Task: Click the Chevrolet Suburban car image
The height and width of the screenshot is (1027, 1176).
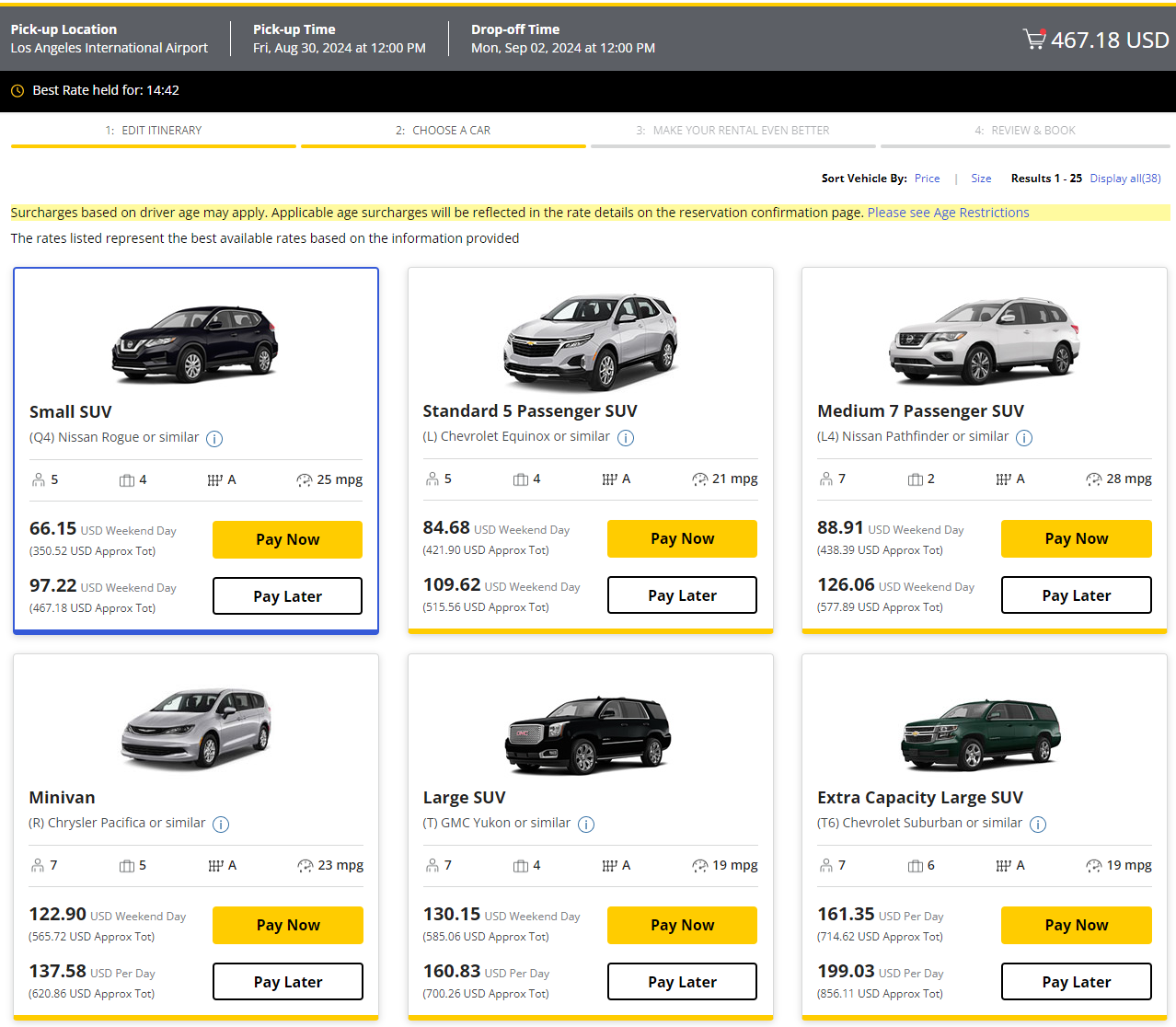Action: [x=981, y=734]
